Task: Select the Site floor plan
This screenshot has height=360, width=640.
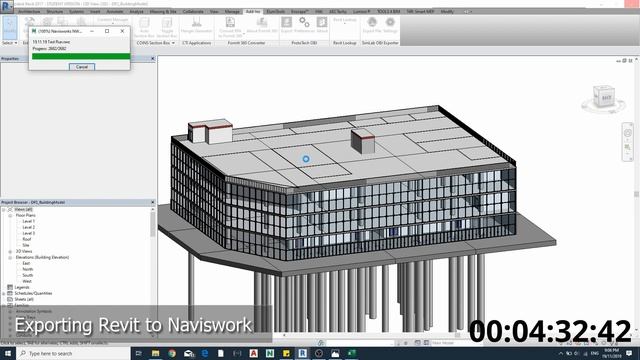Action: pos(26,245)
